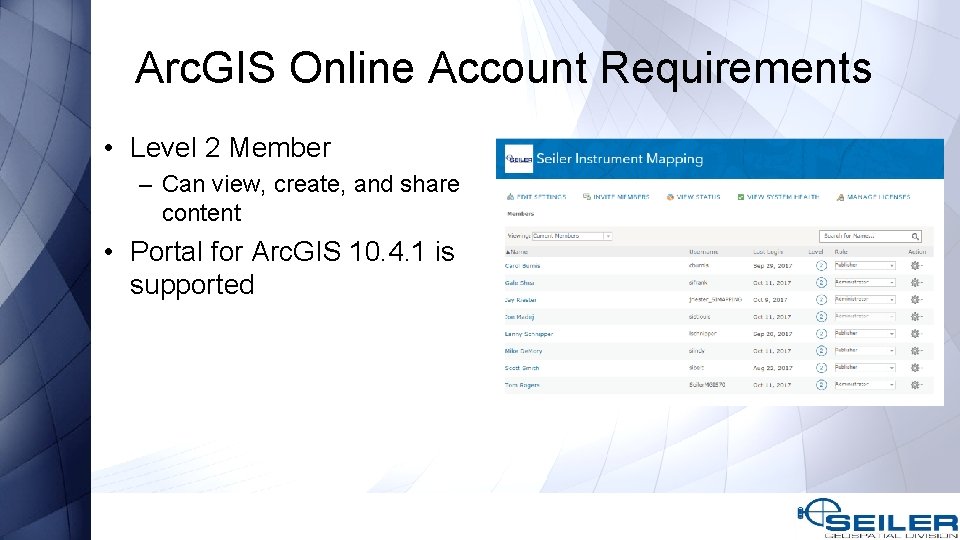
Task: Click the level 2 badge for Tom Rogers
Action: tap(822, 385)
